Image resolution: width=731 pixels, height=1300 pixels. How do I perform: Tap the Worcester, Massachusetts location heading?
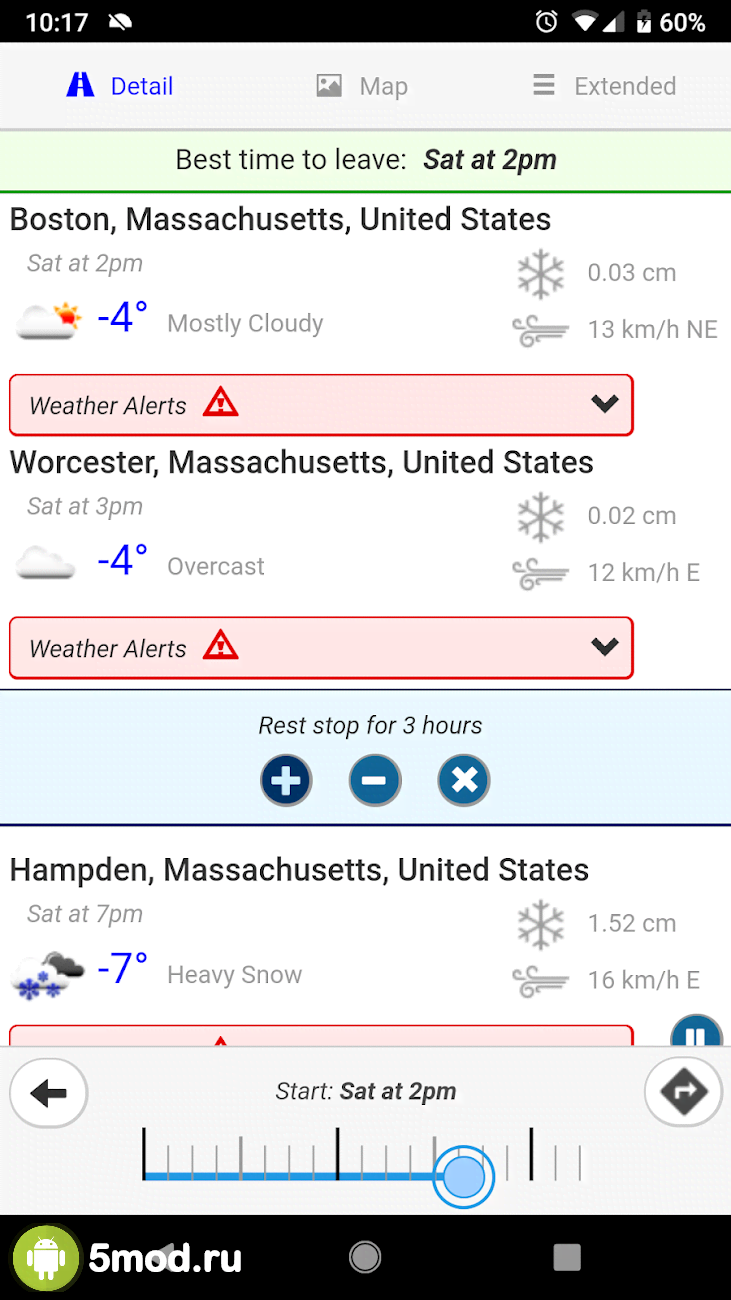click(301, 462)
